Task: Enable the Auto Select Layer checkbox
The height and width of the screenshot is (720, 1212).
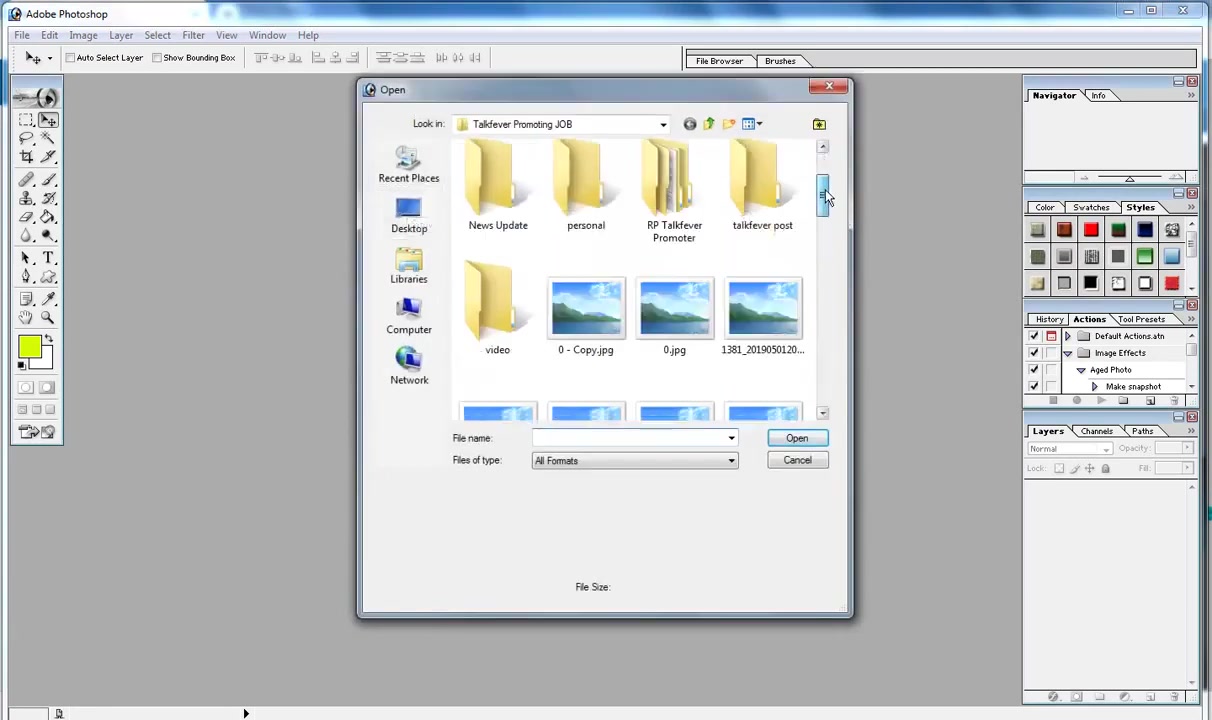Action: [71, 58]
